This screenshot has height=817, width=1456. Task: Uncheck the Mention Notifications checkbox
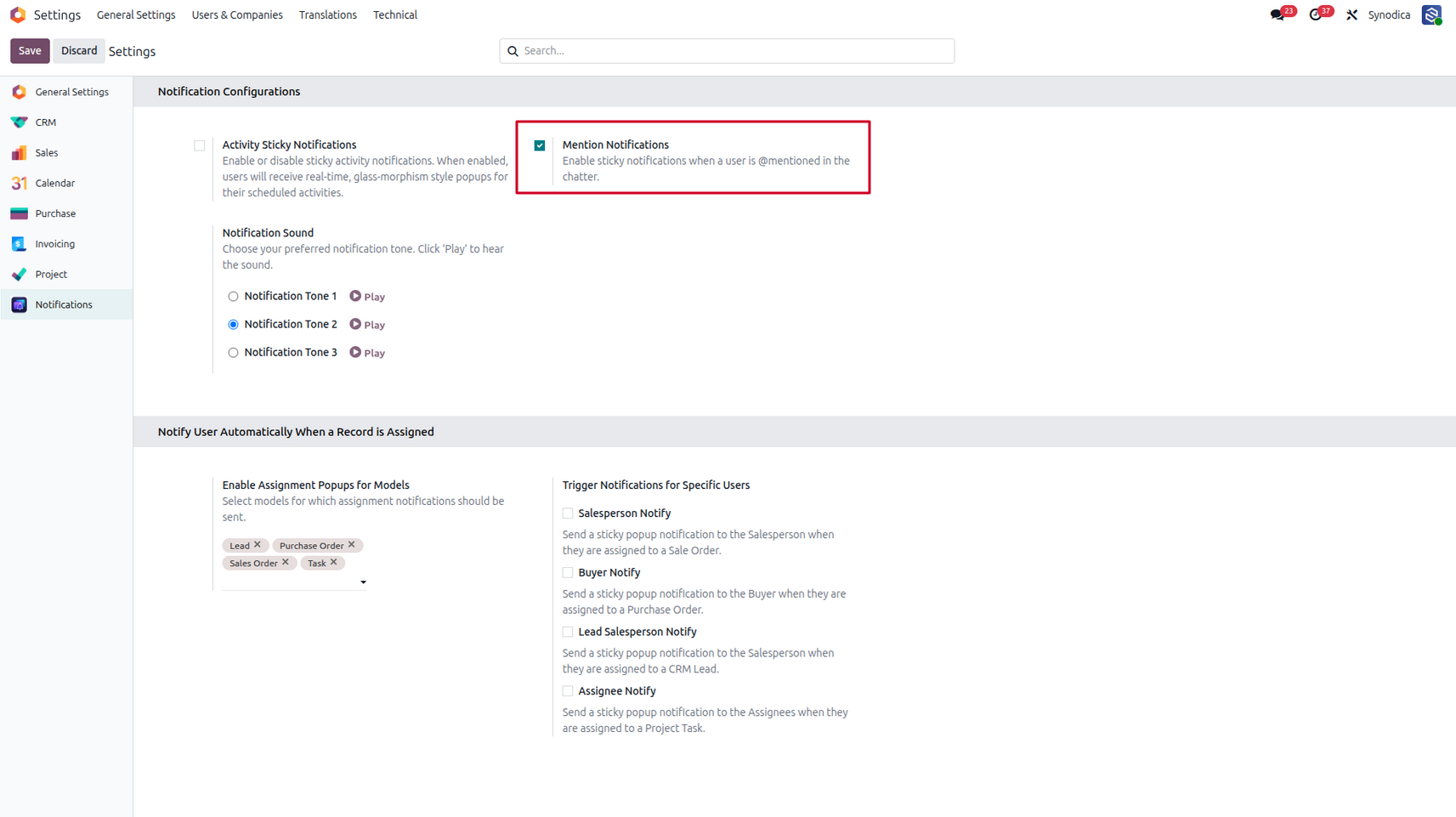pyautogui.click(x=540, y=145)
